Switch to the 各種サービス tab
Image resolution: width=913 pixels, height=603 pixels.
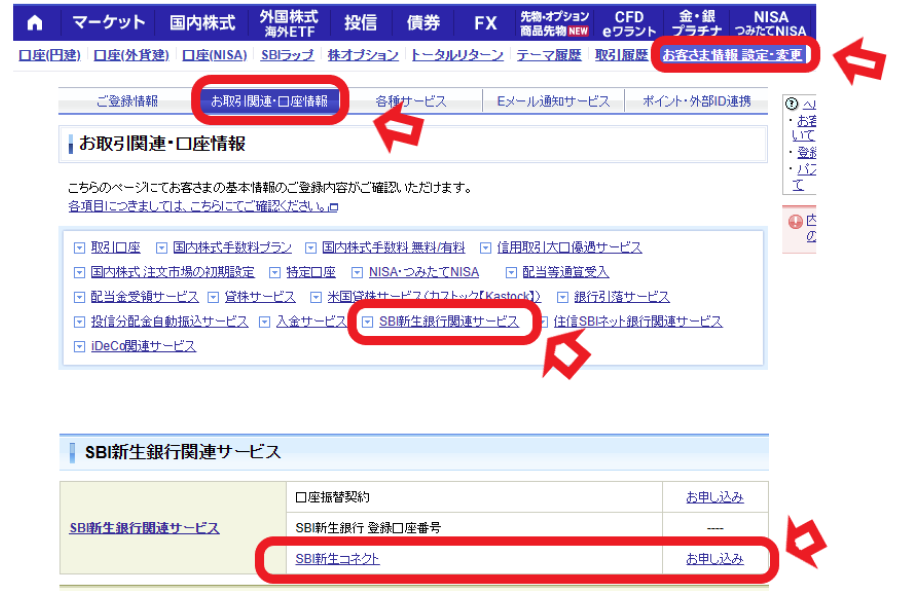pos(411,101)
